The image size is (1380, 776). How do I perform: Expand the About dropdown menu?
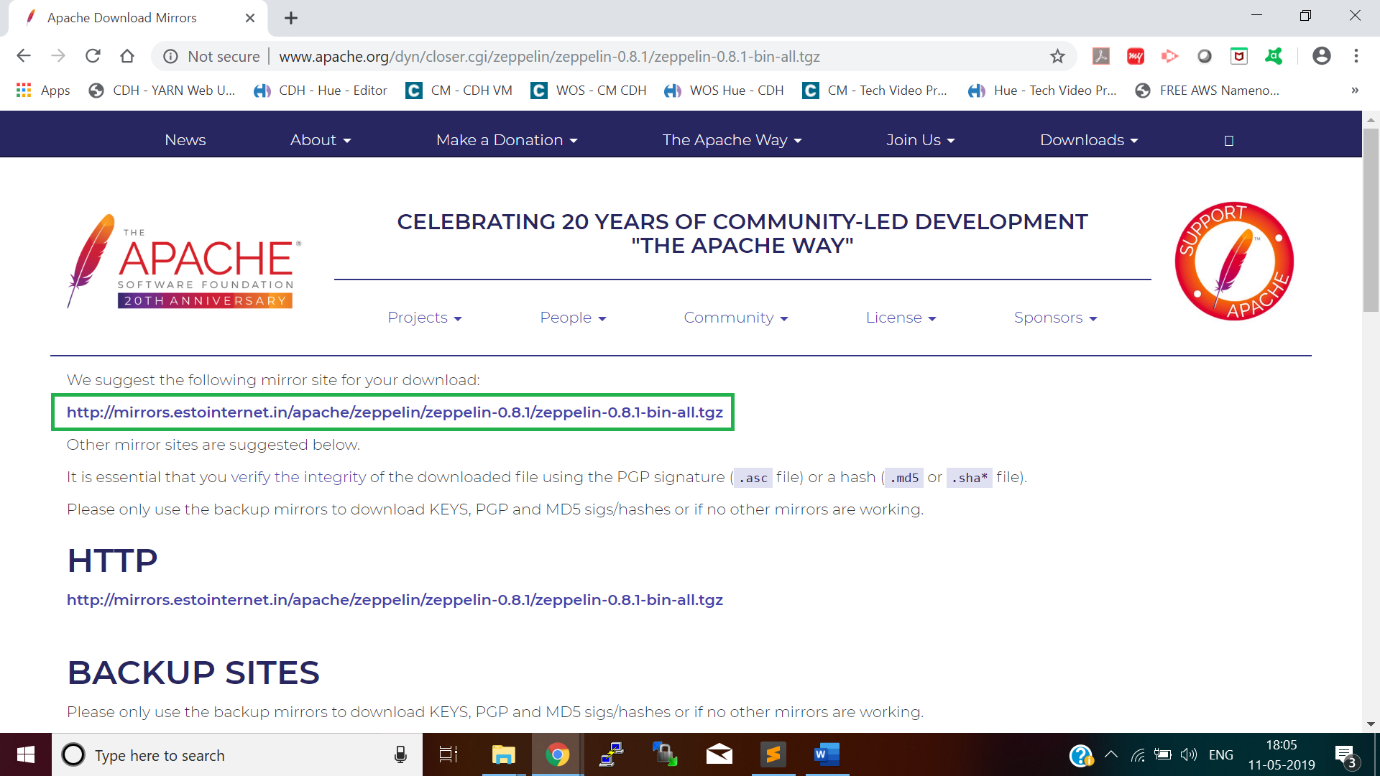[320, 140]
